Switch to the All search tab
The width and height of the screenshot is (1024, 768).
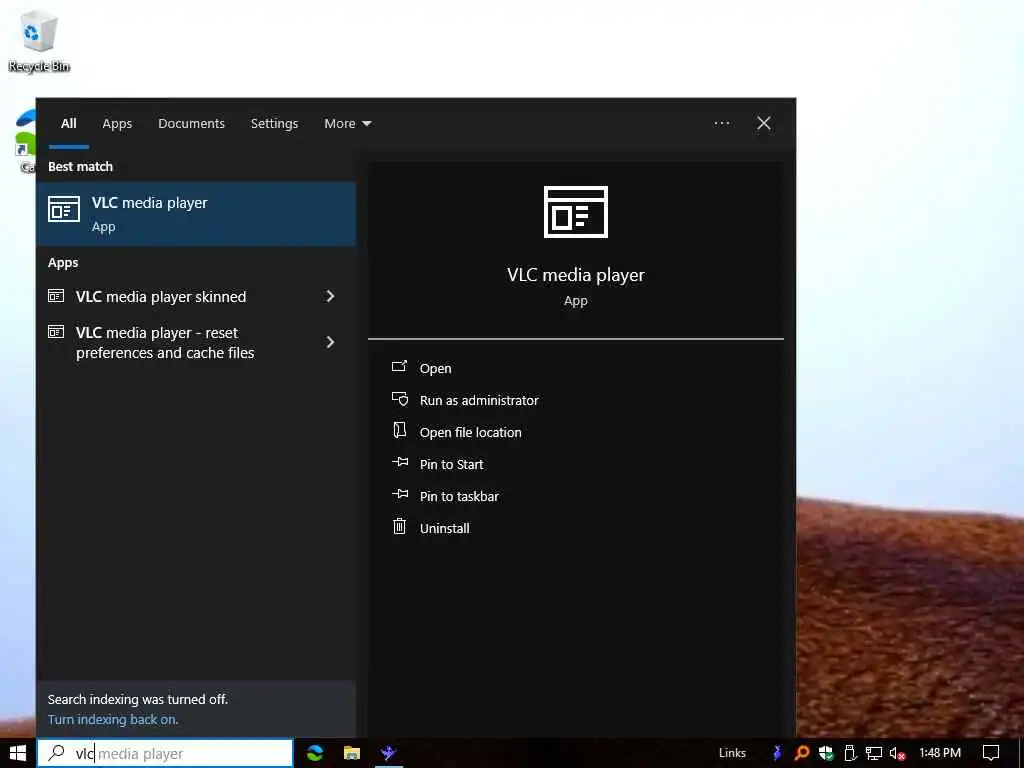[69, 123]
